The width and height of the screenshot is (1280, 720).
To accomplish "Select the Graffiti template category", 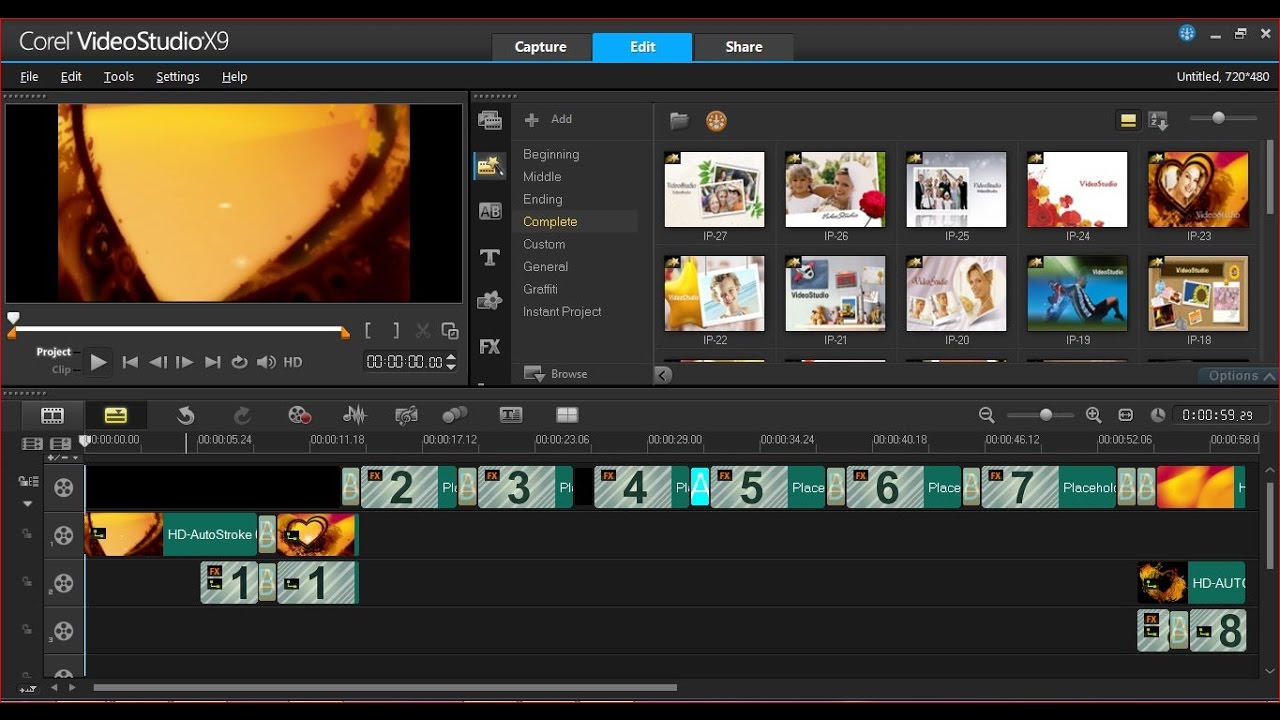I will (541, 289).
